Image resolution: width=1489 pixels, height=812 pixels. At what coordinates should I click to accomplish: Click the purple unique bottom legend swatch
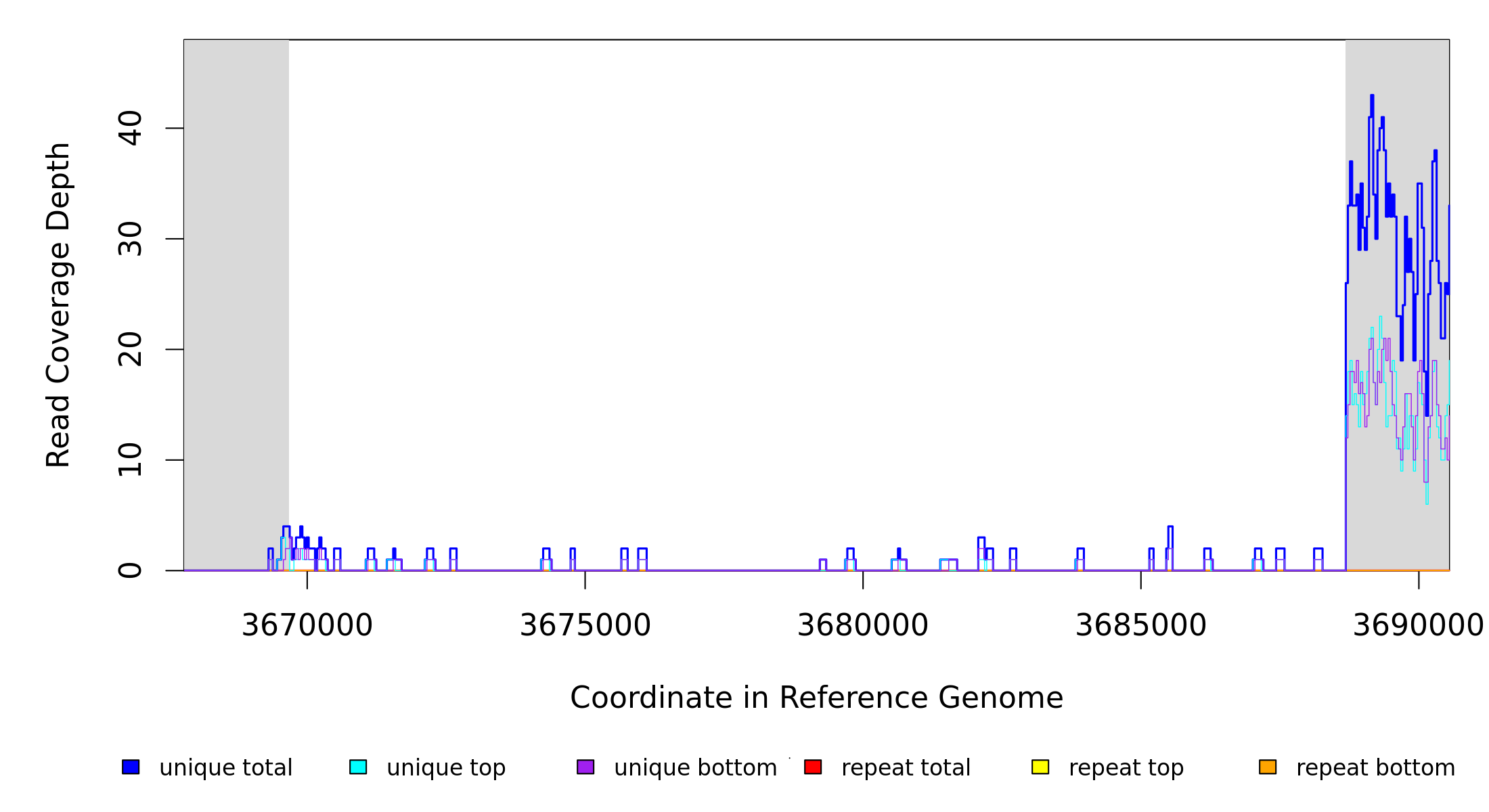[x=585, y=767]
